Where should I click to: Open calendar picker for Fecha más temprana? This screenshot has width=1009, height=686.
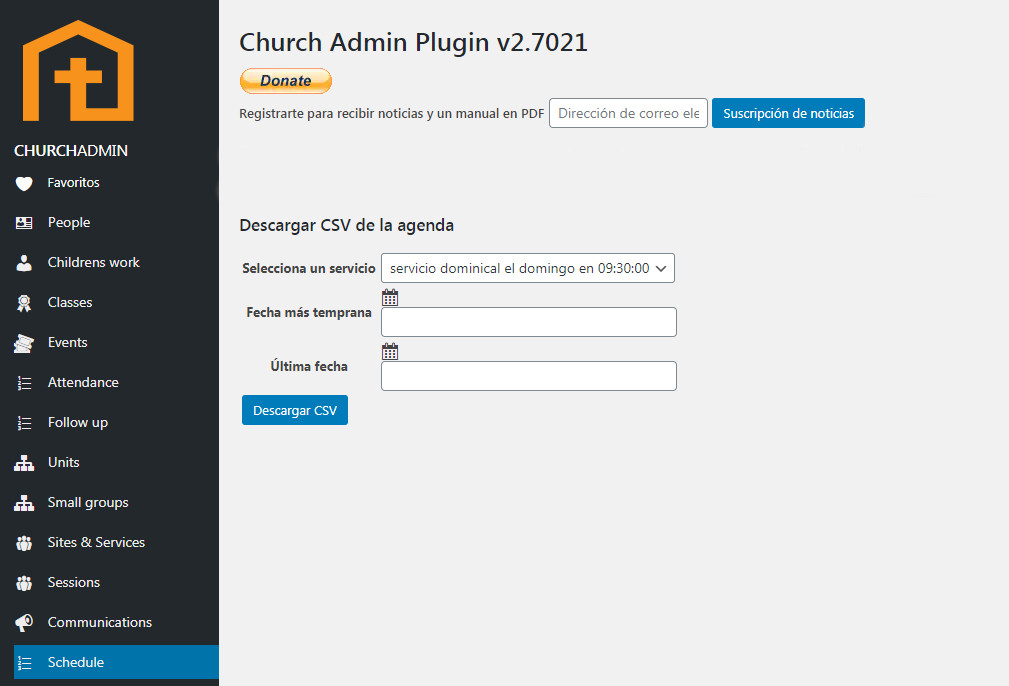pyautogui.click(x=390, y=297)
